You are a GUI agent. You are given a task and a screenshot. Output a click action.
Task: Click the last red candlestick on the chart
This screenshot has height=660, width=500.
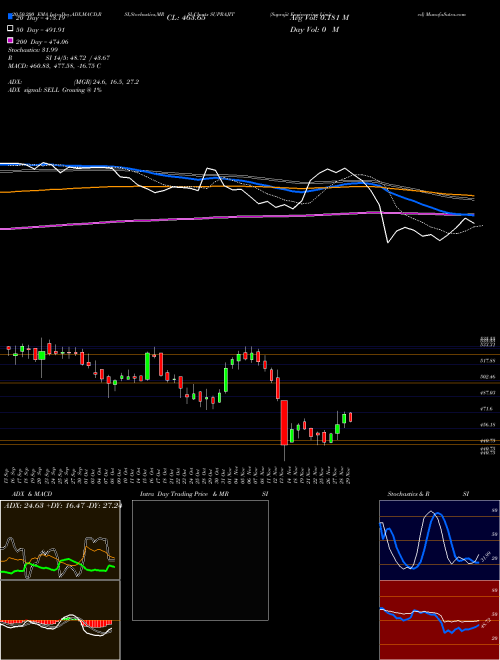pyautogui.click(x=350, y=417)
